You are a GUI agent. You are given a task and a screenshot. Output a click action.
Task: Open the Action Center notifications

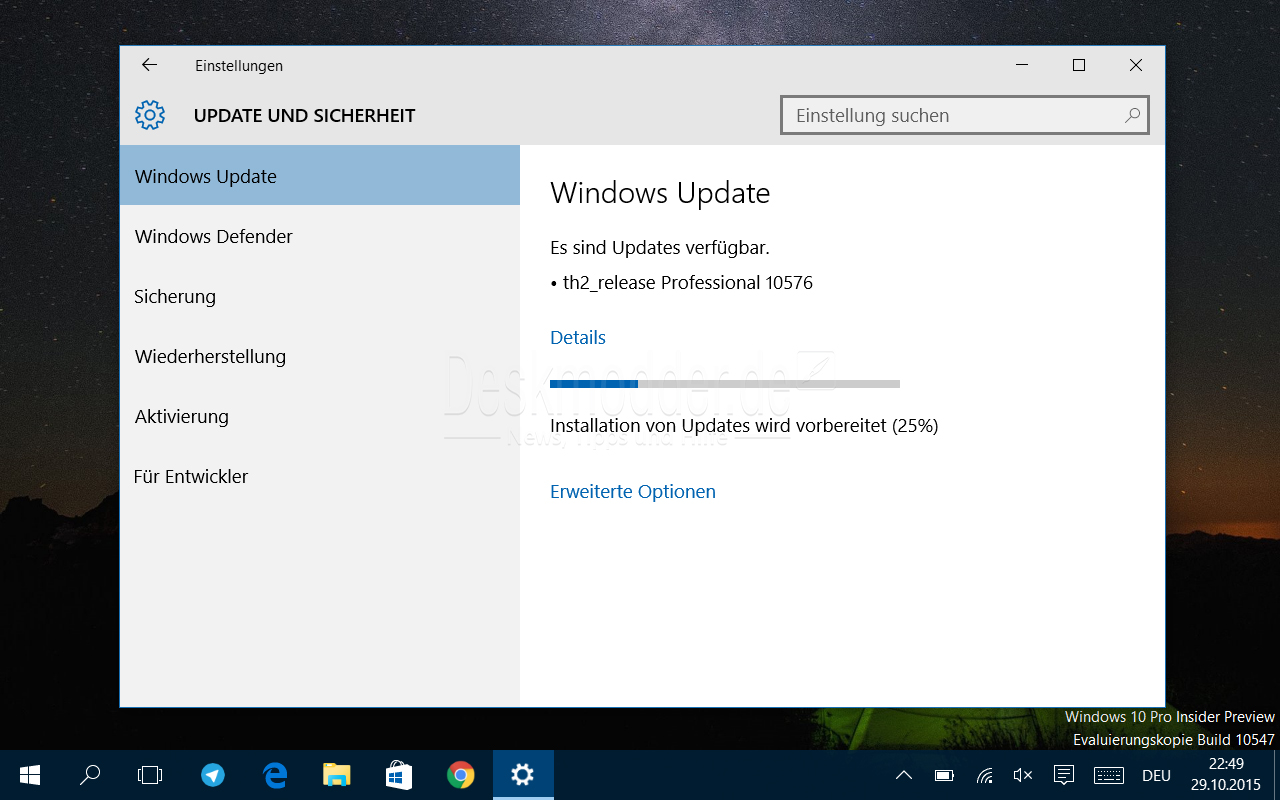point(1064,775)
